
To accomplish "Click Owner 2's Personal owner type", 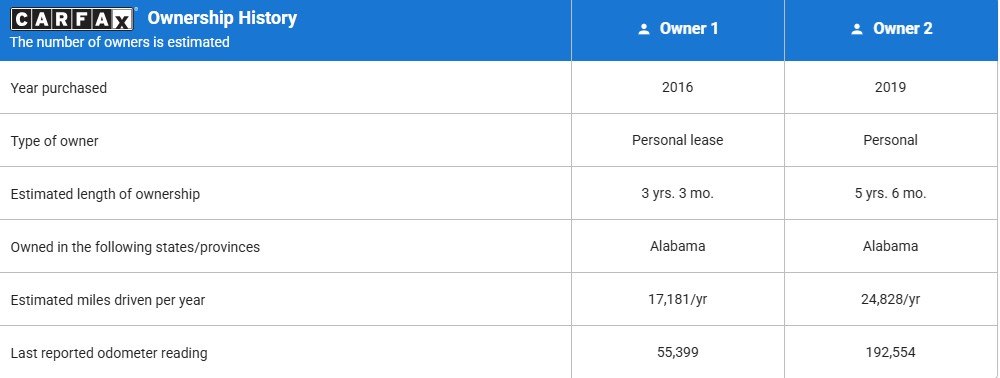I will tap(890, 140).
